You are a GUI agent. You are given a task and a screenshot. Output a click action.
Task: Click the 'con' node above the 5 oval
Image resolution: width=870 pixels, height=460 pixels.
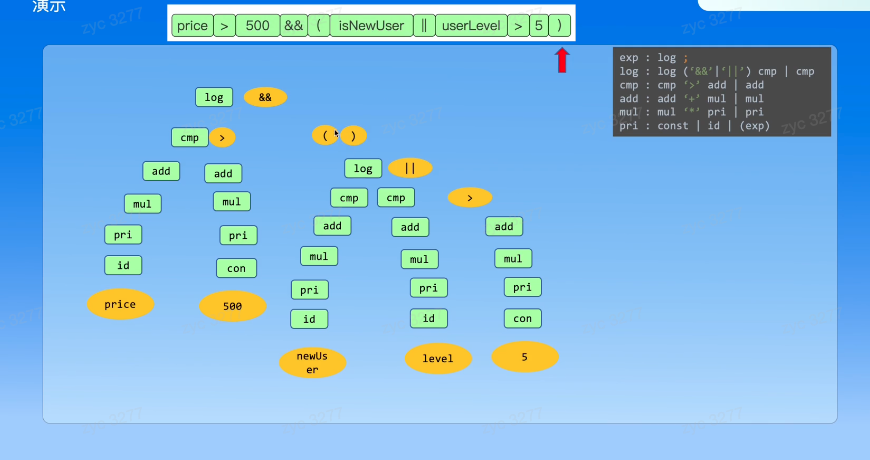click(523, 319)
